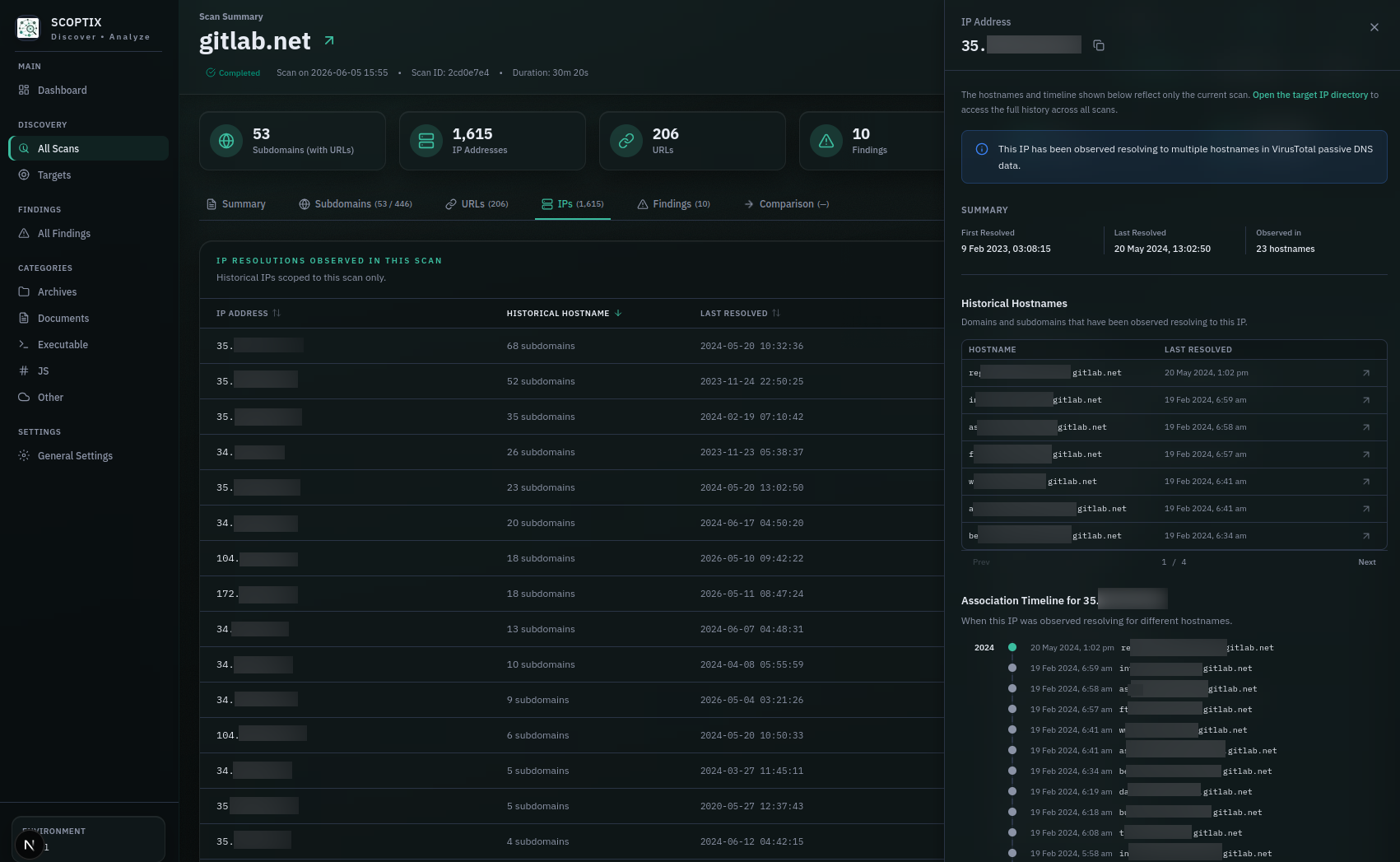The width and height of the screenshot is (1400, 862).
Task: Open the hostname row dated 19 Feb 2024, 6:58 am
Action: coord(1174,427)
